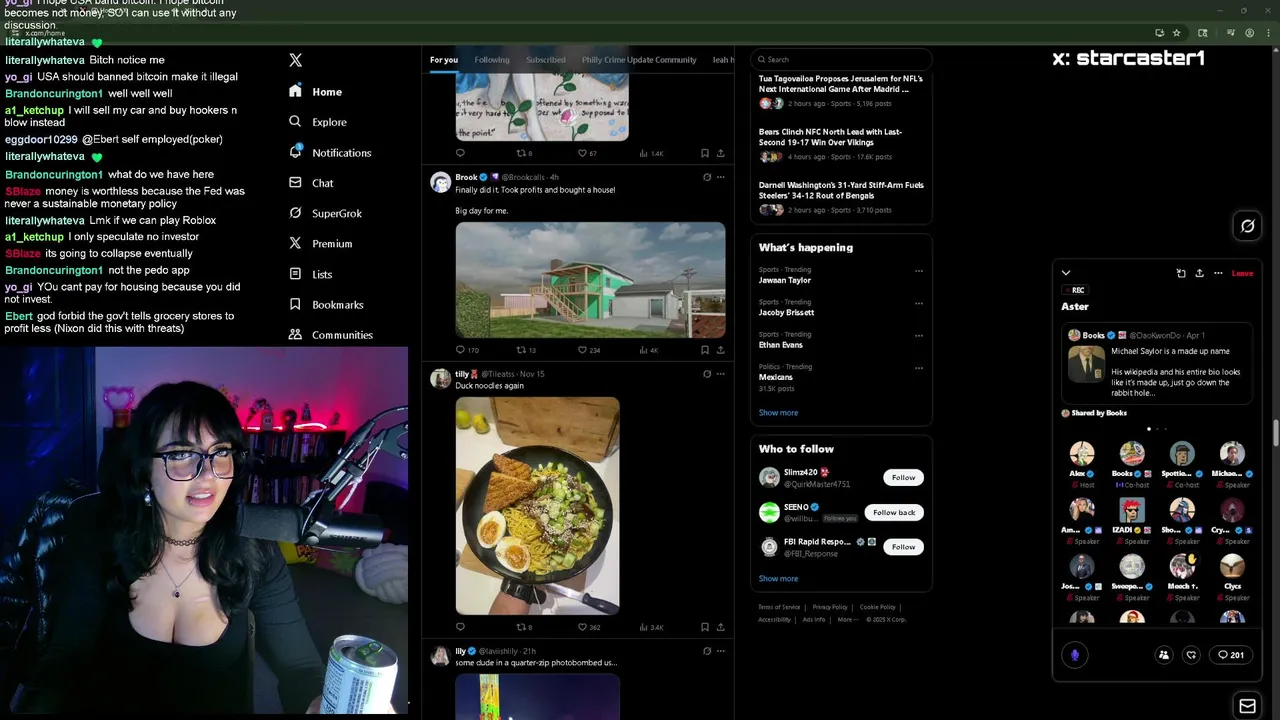Open more options in Space panel
The width and height of the screenshot is (1280, 720).
1218,273
